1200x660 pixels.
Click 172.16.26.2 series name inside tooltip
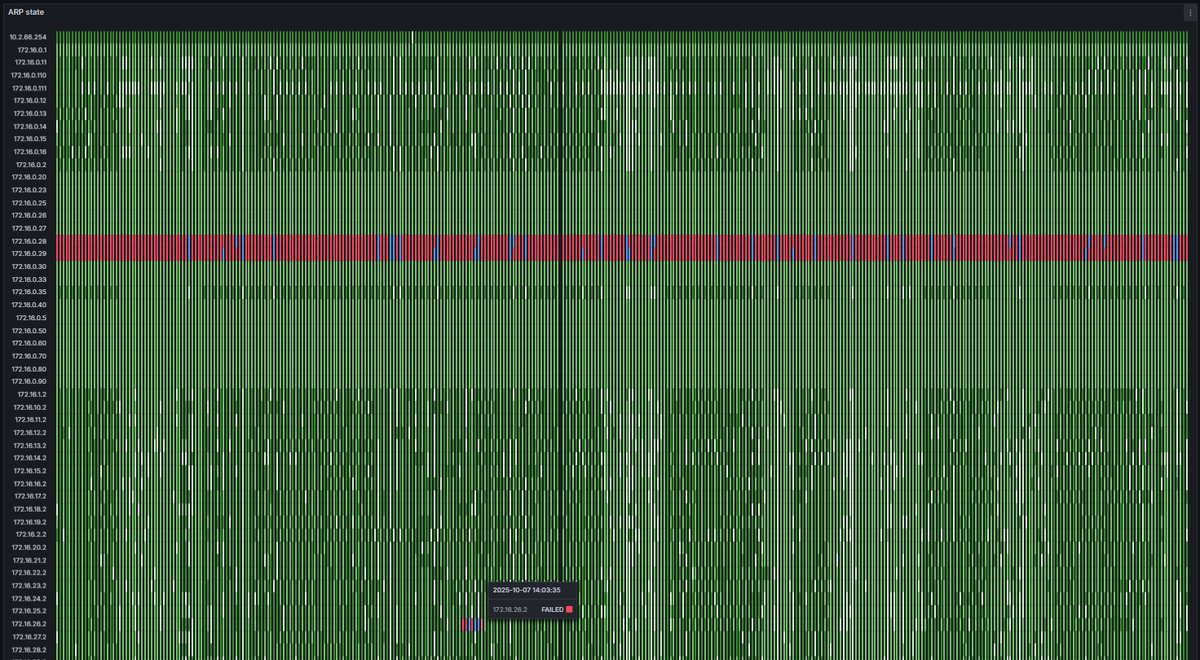pyautogui.click(x=510, y=609)
